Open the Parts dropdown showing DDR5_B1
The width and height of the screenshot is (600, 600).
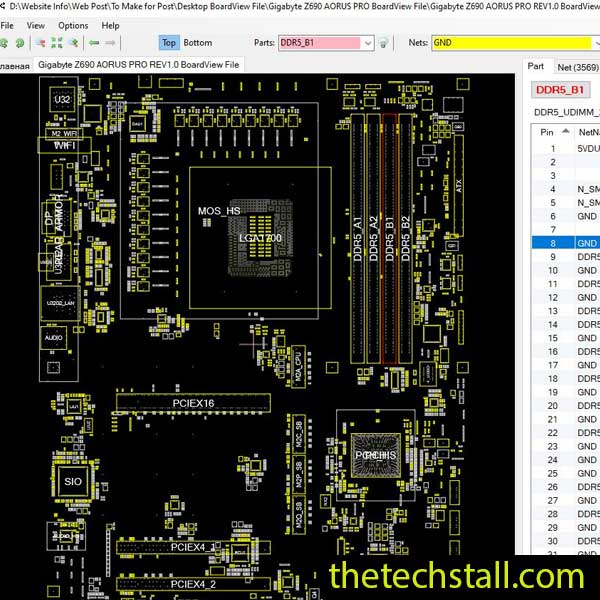pos(368,43)
